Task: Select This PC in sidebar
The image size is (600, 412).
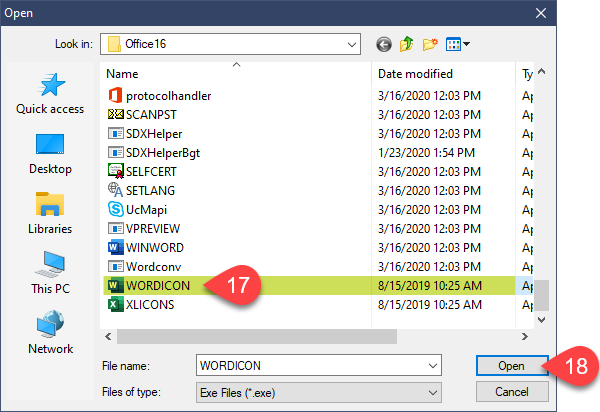Action: [x=50, y=272]
